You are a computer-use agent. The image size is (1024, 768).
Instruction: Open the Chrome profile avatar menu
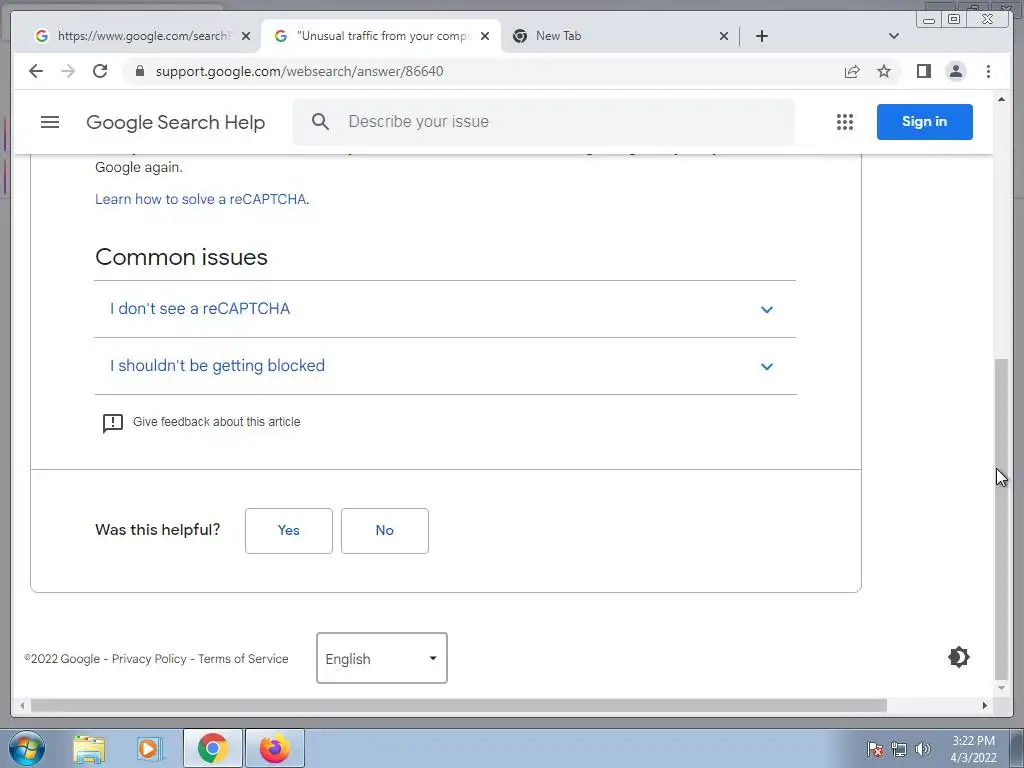[955, 71]
